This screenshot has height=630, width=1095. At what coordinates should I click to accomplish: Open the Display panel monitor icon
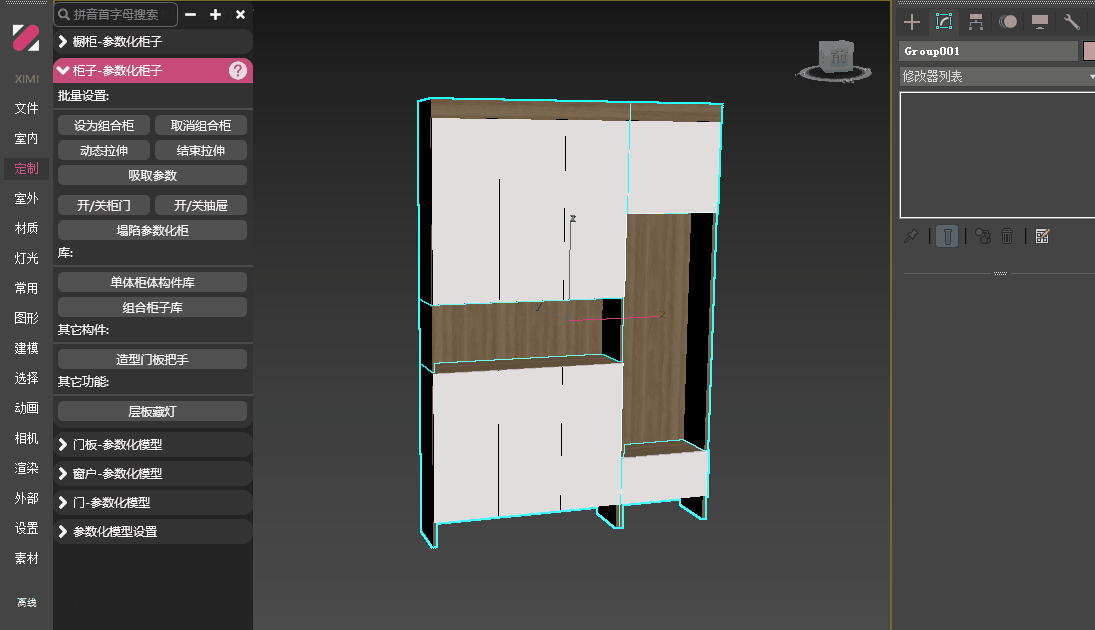coord(1040,21)
